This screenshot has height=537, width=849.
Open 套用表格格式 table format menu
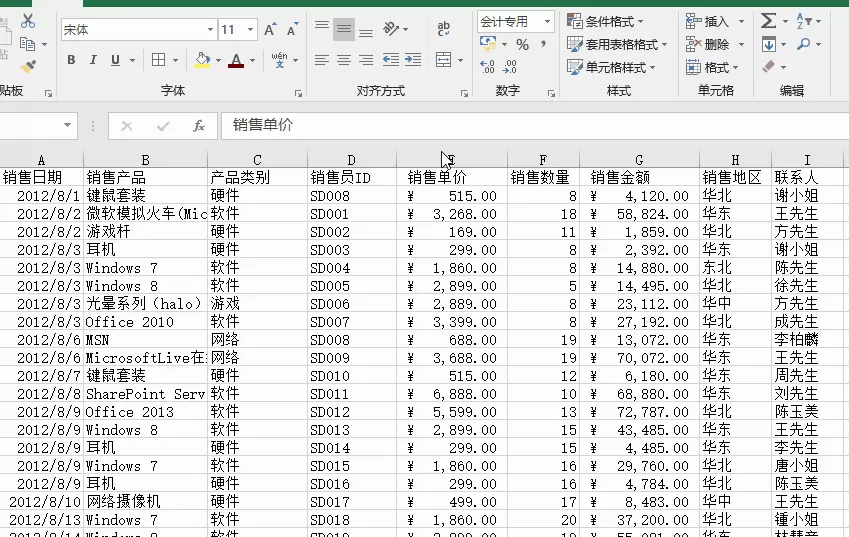click(617, 44)
